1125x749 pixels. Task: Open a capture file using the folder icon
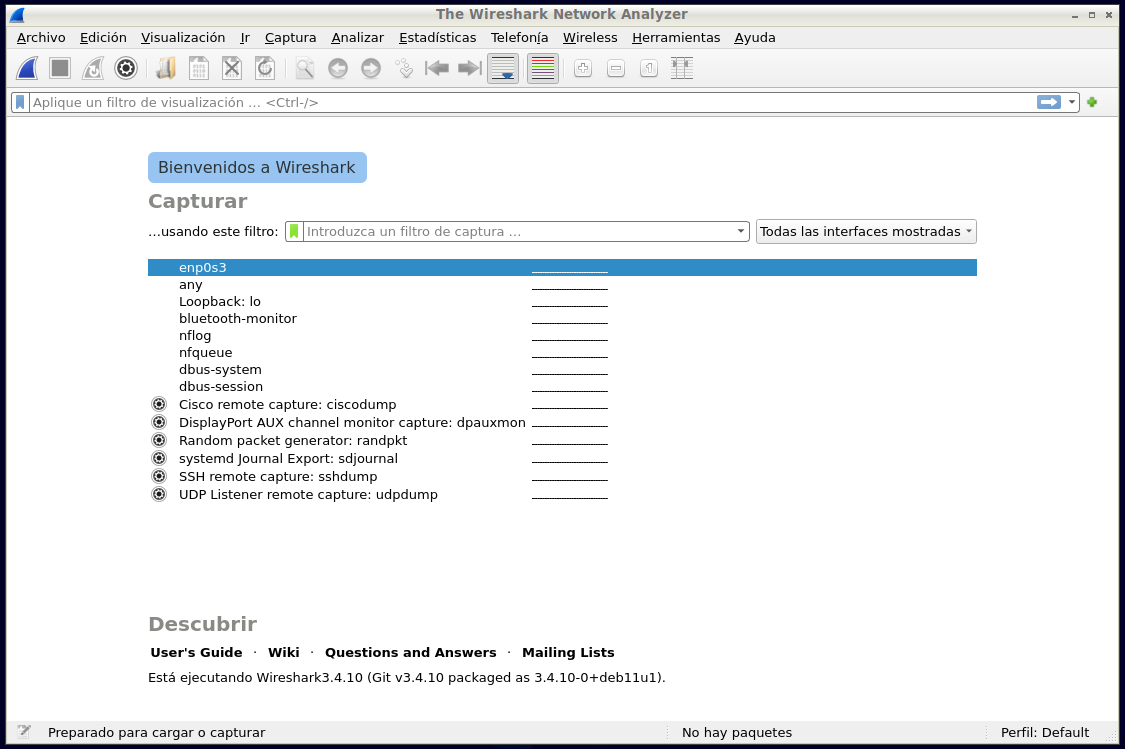[166, 68]
